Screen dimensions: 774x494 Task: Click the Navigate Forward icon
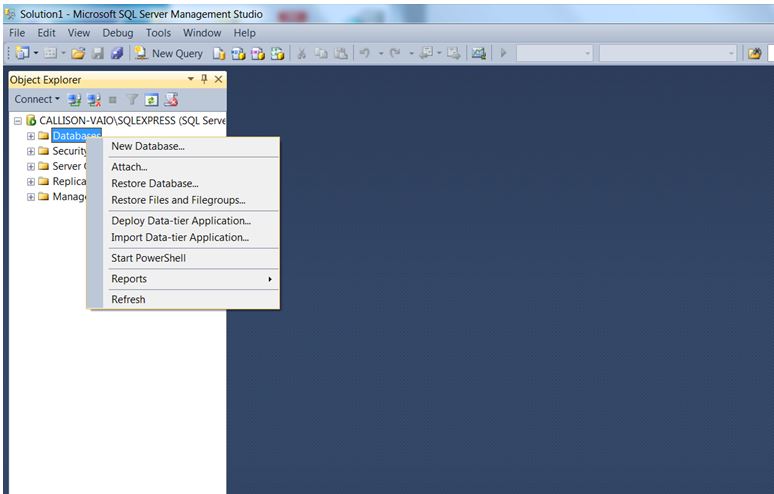point(454,52)
